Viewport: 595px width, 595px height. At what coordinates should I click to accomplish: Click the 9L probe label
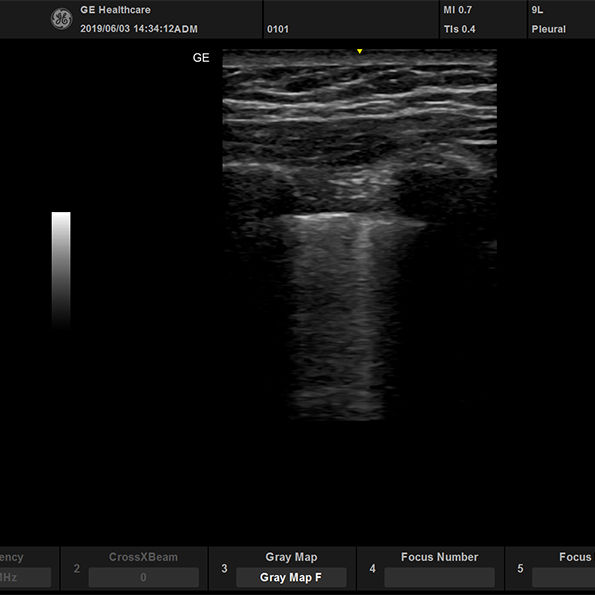tap(537, 10)
